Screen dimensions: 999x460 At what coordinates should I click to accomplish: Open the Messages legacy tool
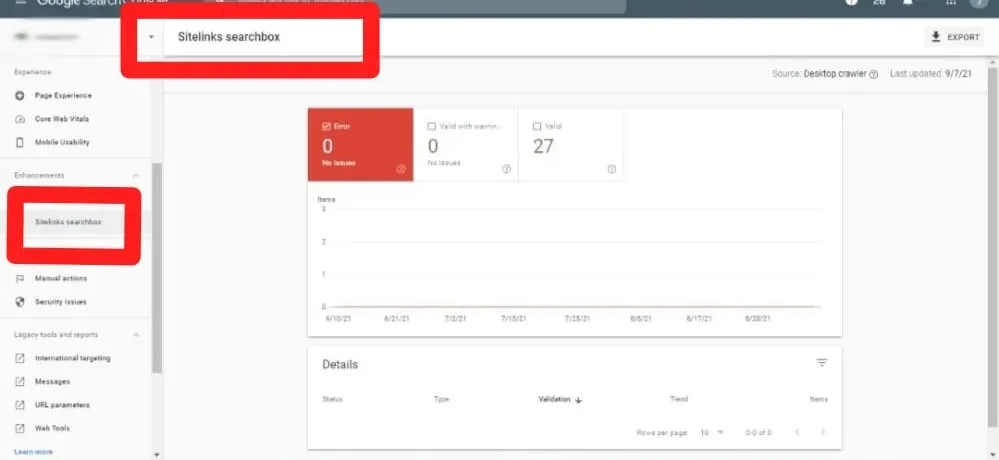52,382
